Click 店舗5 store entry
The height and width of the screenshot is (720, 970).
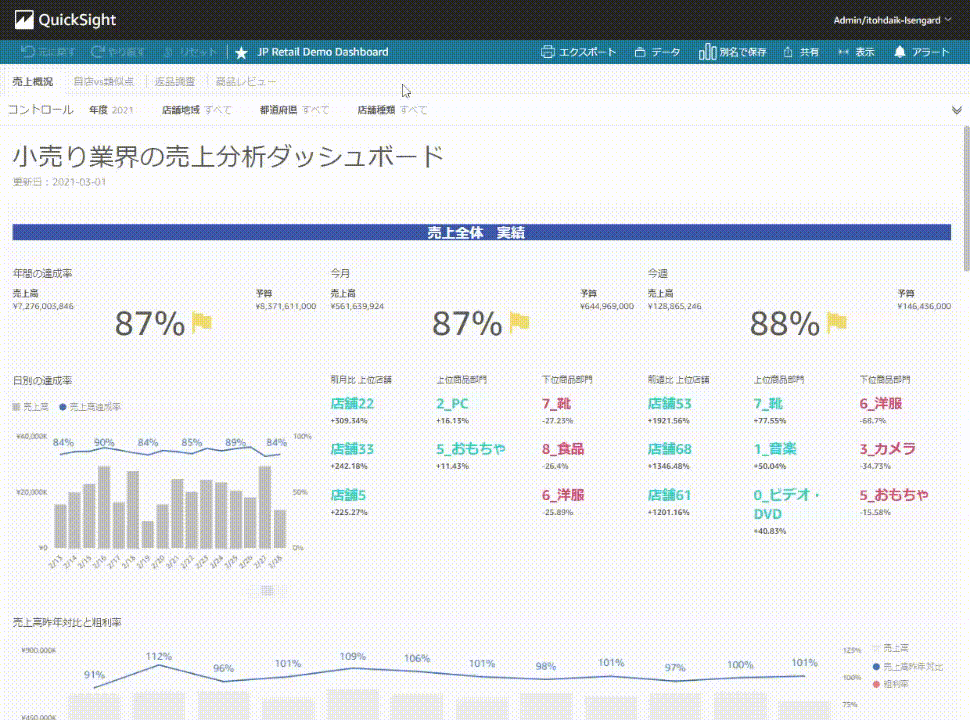348,495
